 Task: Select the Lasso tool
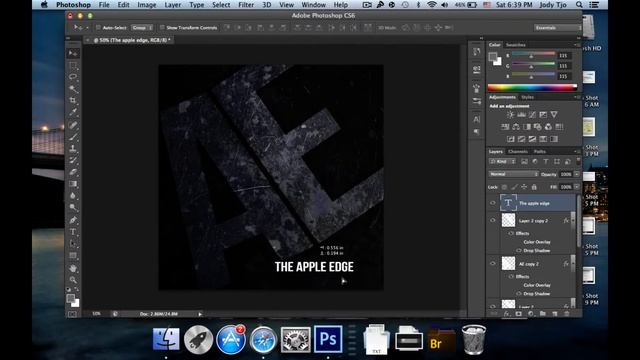73,77
